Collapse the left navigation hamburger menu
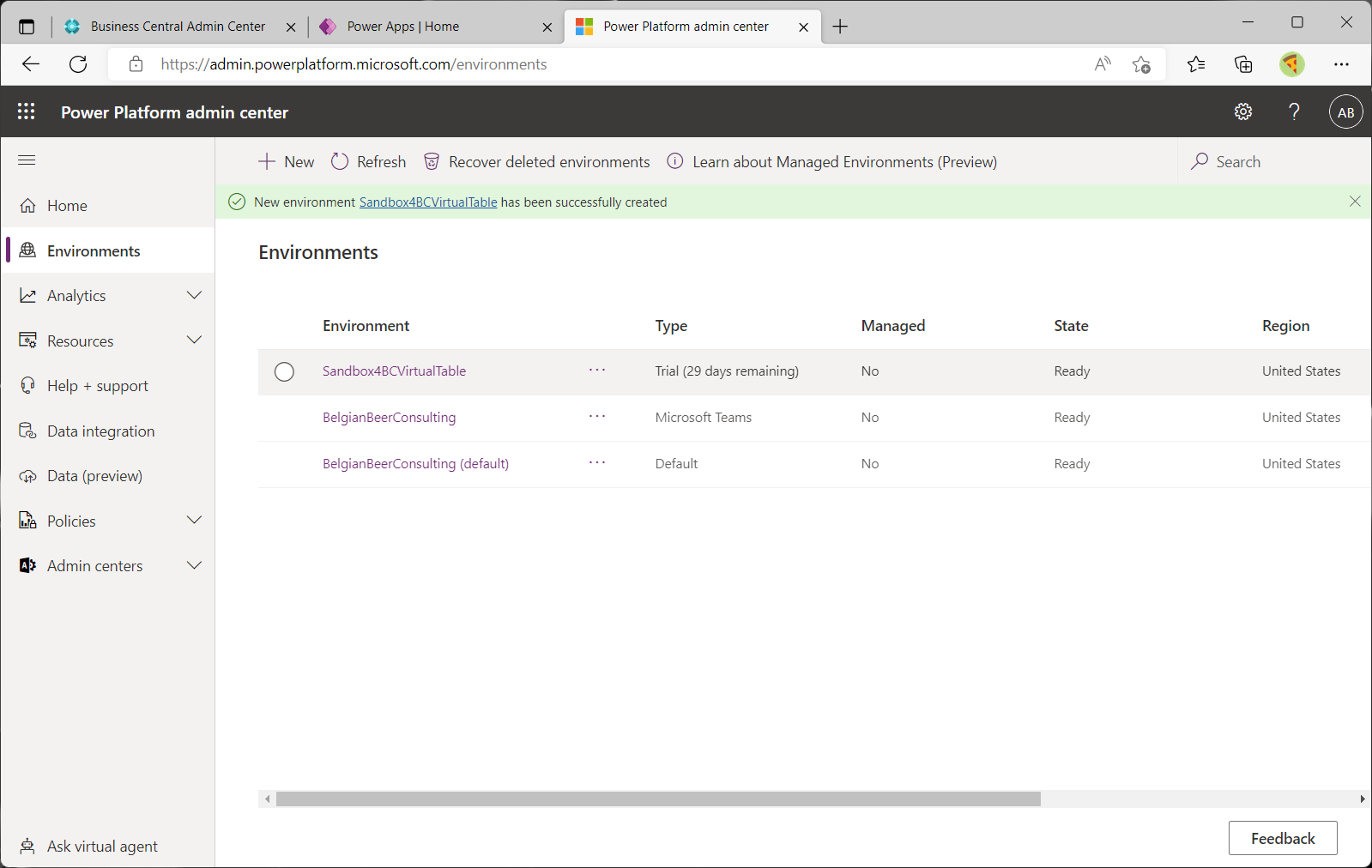Image resolution: width=1372 pixels, height=868 pixels. [x=27, y=160]
